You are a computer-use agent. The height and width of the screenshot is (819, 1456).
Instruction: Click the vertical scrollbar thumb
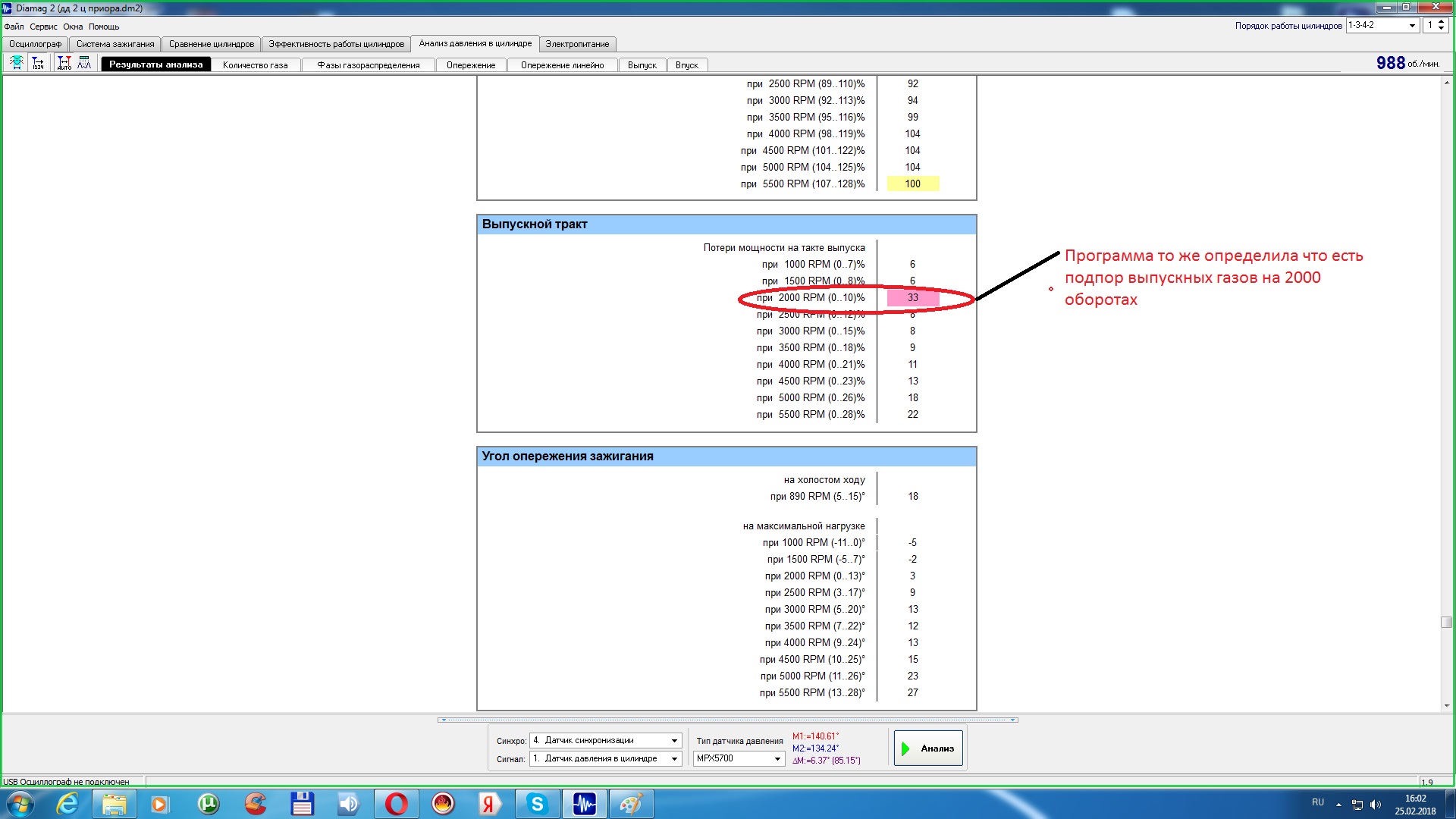tap(1447, 623)
